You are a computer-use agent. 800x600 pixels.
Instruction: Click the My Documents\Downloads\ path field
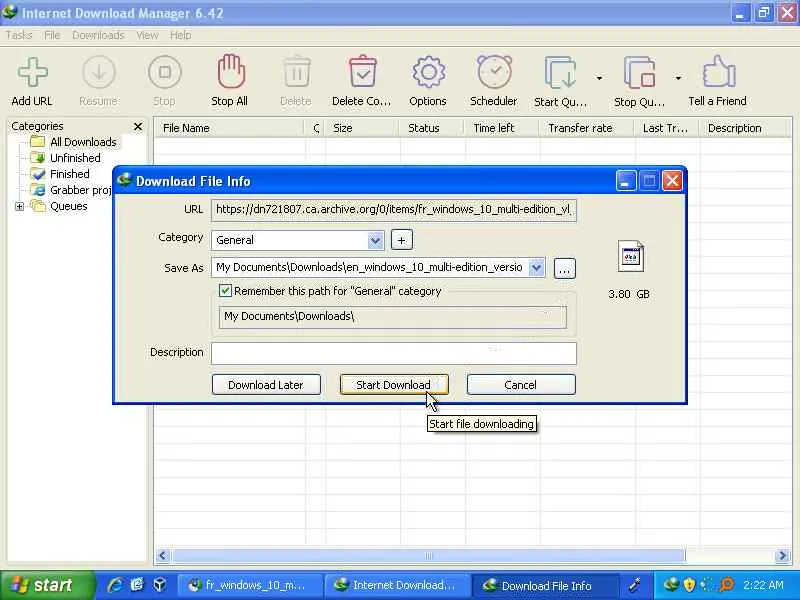pos(393,317)
